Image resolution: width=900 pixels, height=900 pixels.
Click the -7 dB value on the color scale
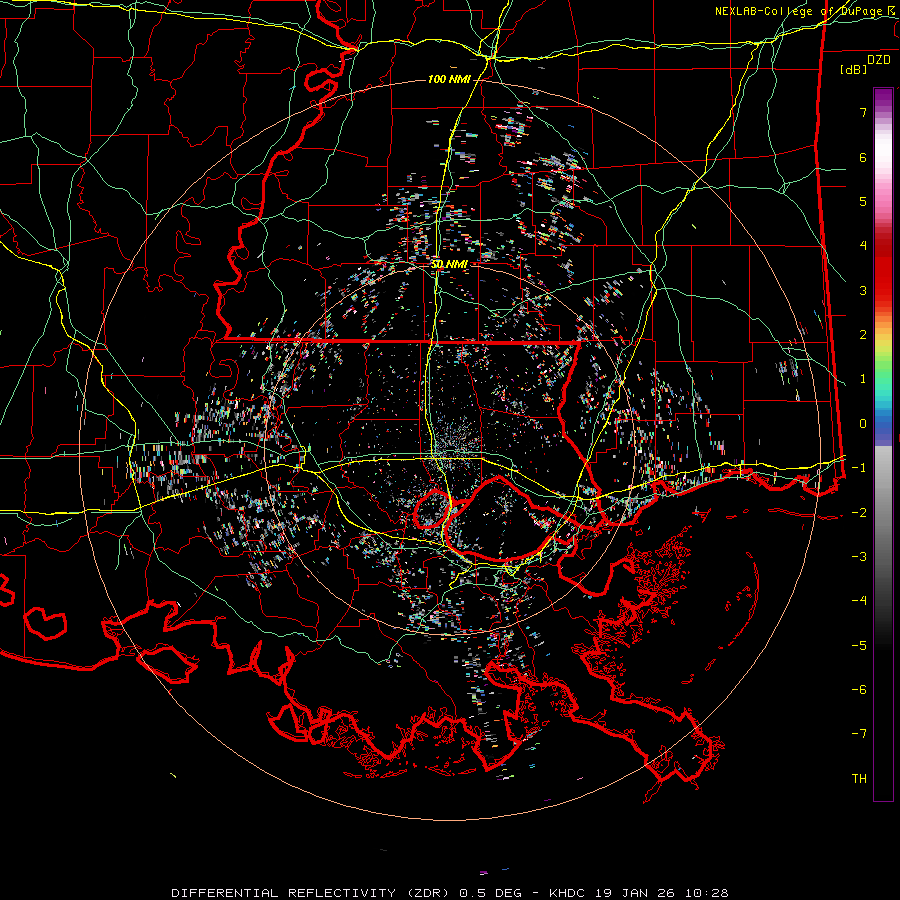pos(859,734)
